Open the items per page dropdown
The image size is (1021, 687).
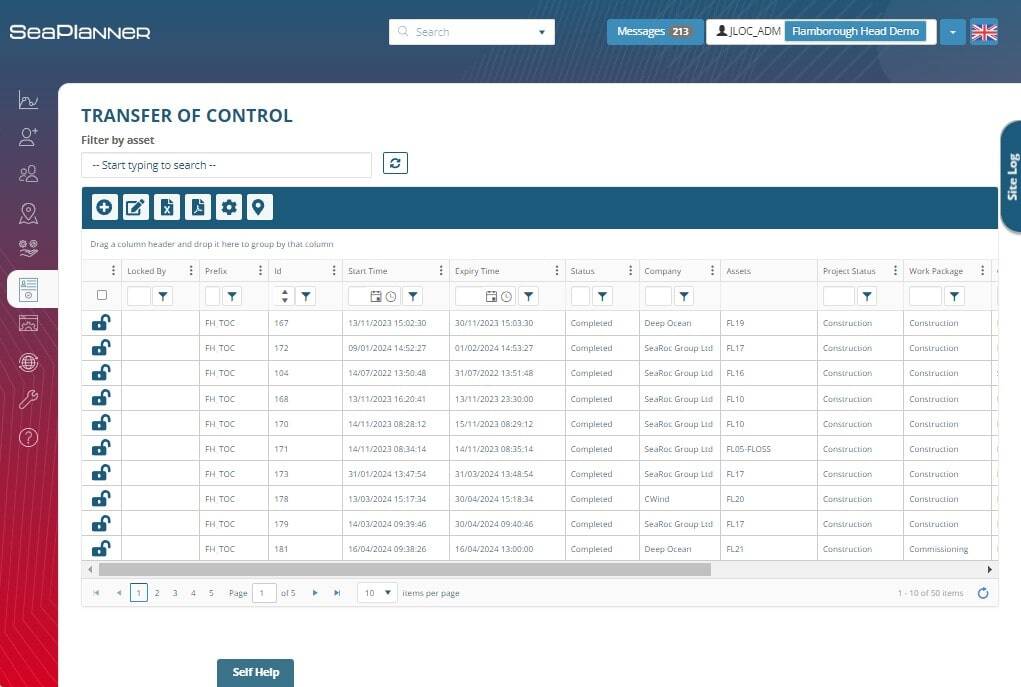(x=378, y=593)
